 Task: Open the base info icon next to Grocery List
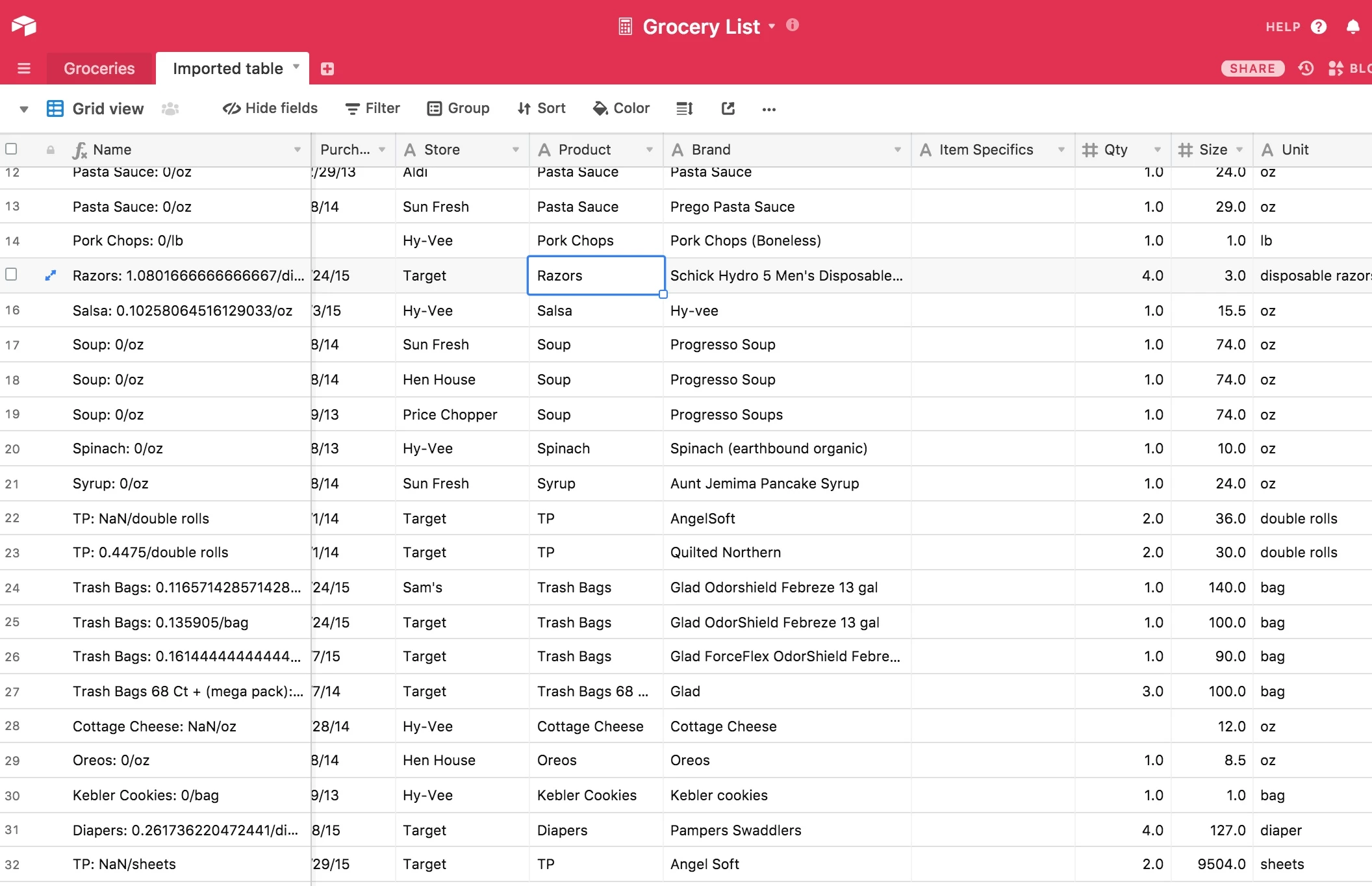click(793, 25)
